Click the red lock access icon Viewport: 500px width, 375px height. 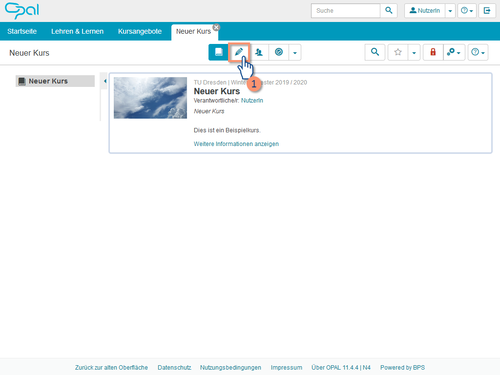point(433,52)
